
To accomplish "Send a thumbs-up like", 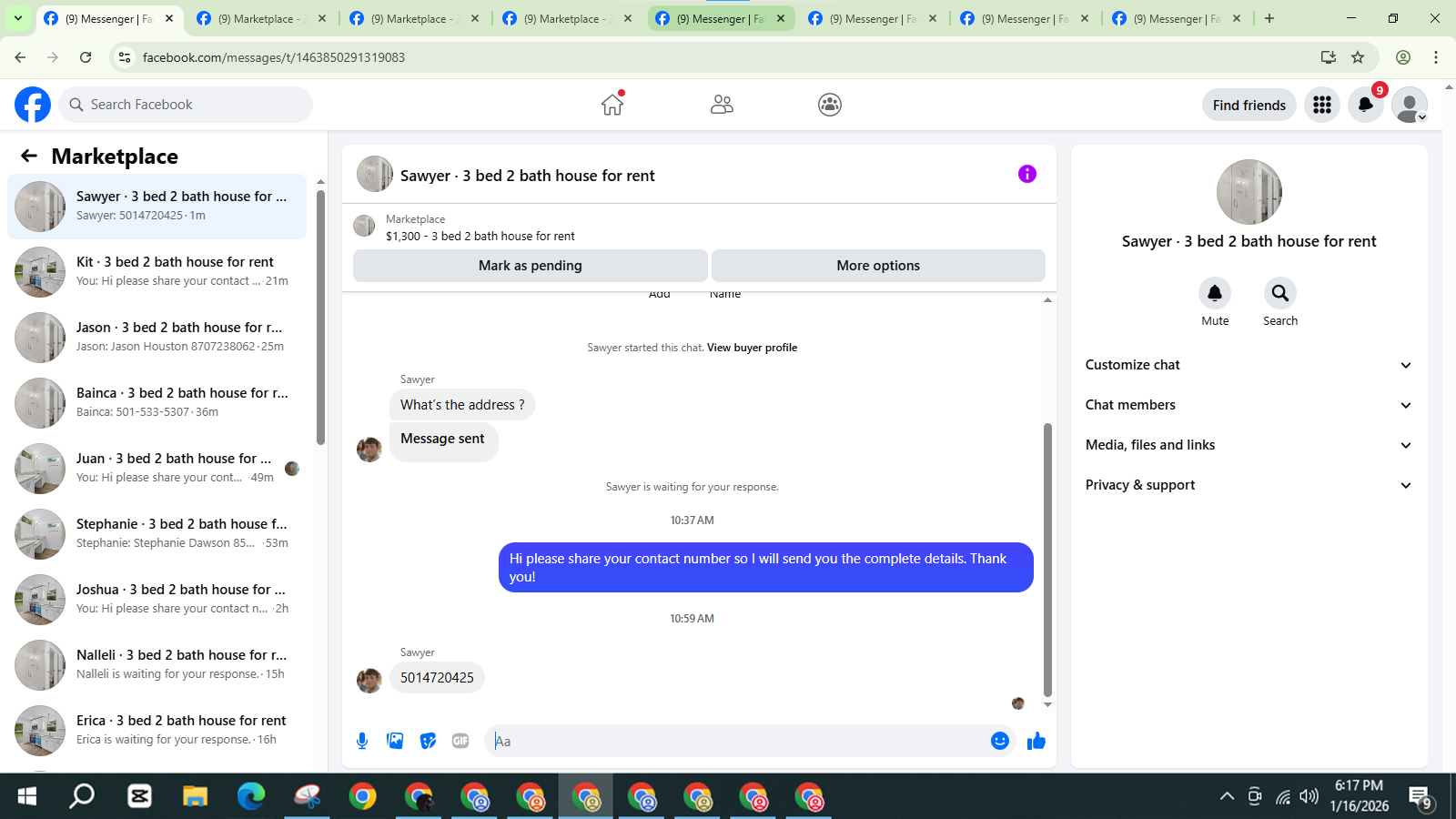I will 1036,741.
